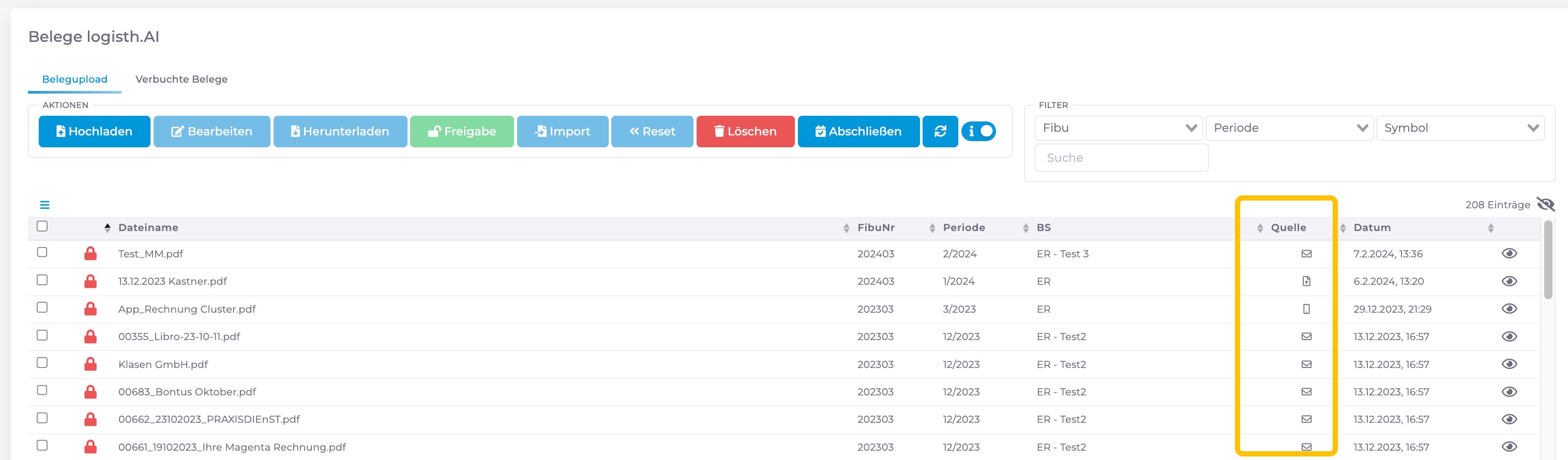Click the file-upload source icon for Kastner.pdf
Image resolution: width=1568 pixels, height=460 pixels.
tap(1306, 281)
